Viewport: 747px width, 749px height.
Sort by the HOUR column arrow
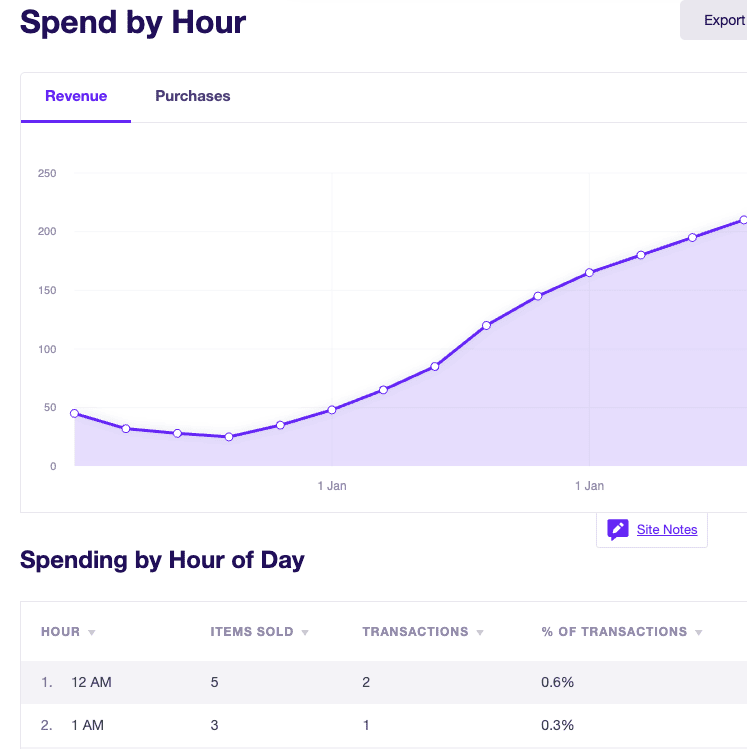click(92, 632)
